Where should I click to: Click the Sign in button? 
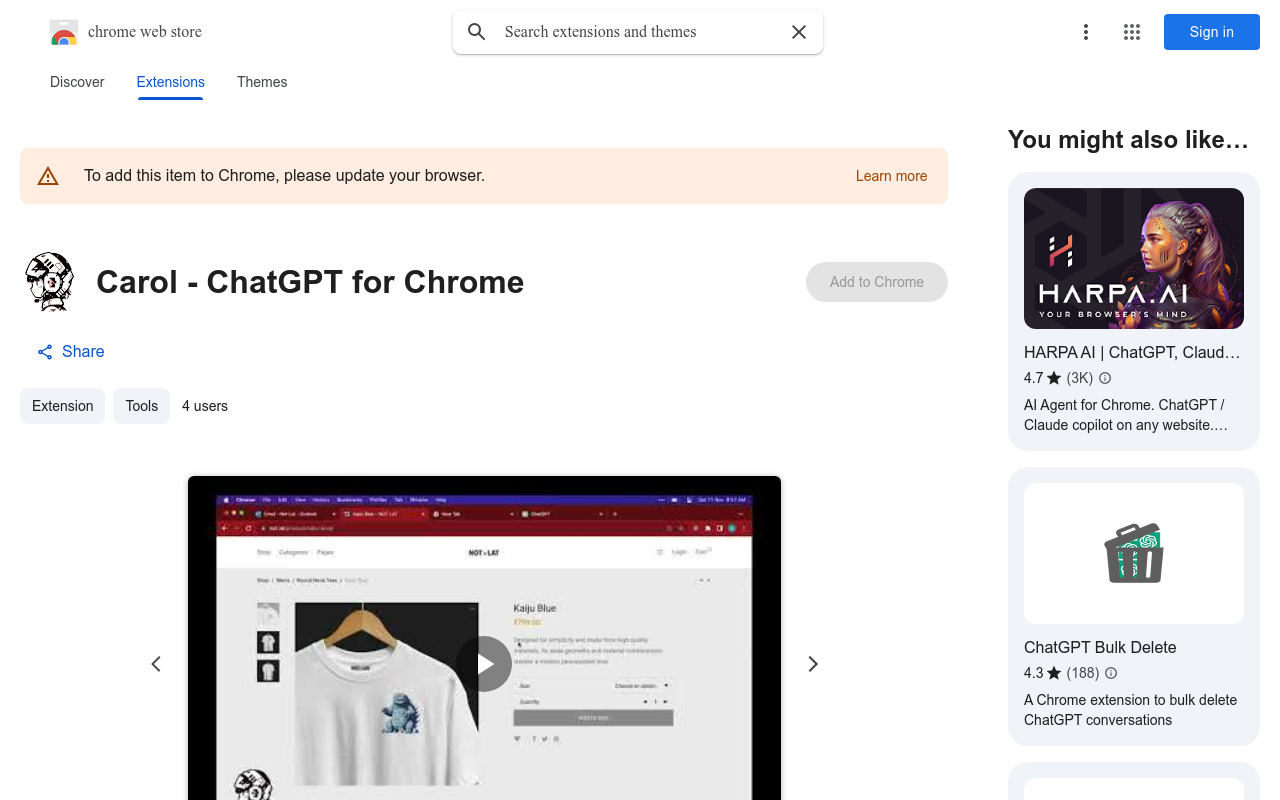(x=1212, y=32)
